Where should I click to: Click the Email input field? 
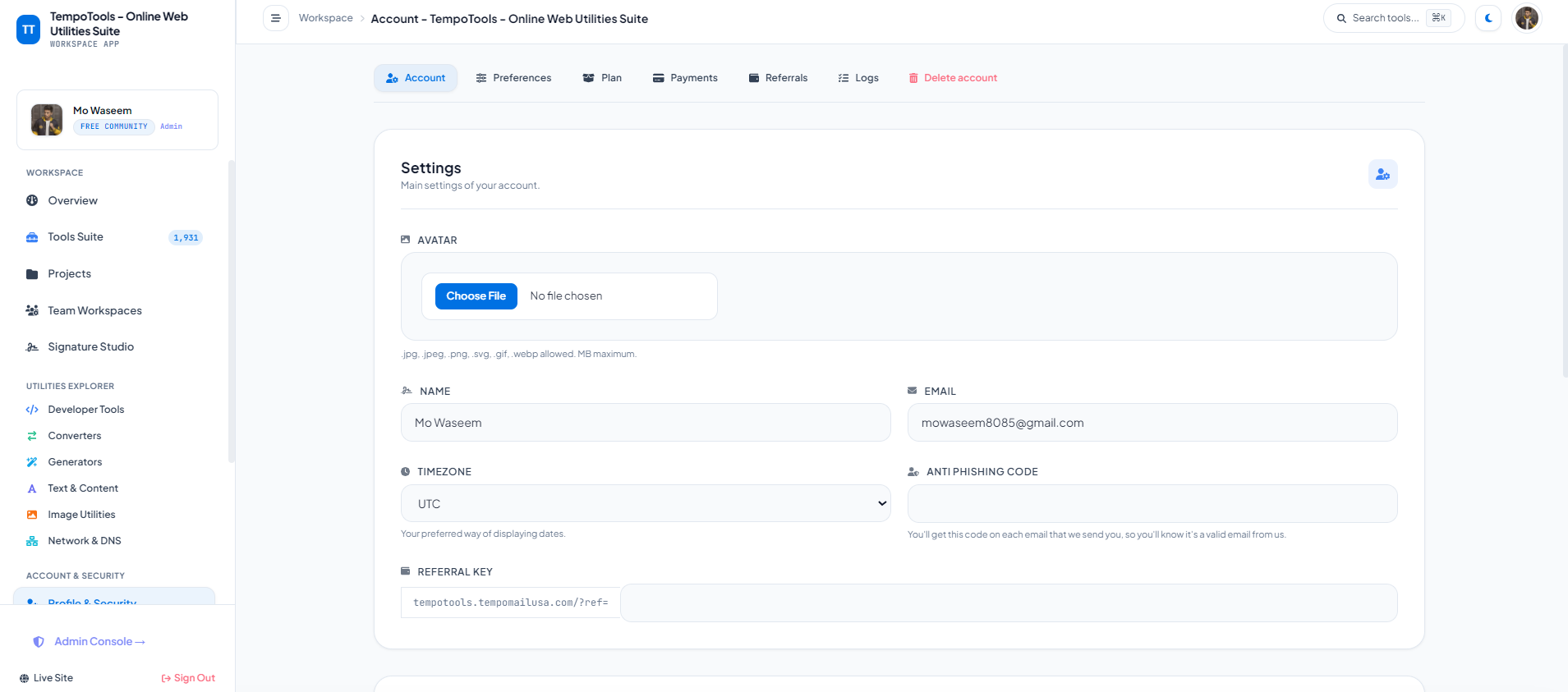pyautogui.click(x=1152, y=423)
